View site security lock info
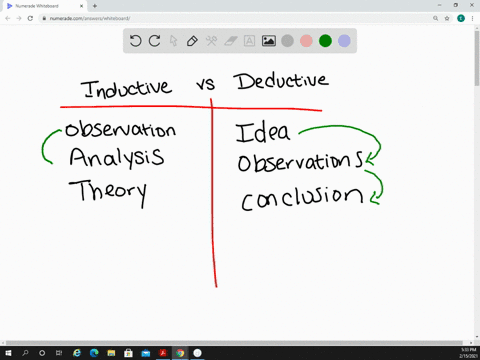The image size is (480, 360). click(x=44, y=18)
